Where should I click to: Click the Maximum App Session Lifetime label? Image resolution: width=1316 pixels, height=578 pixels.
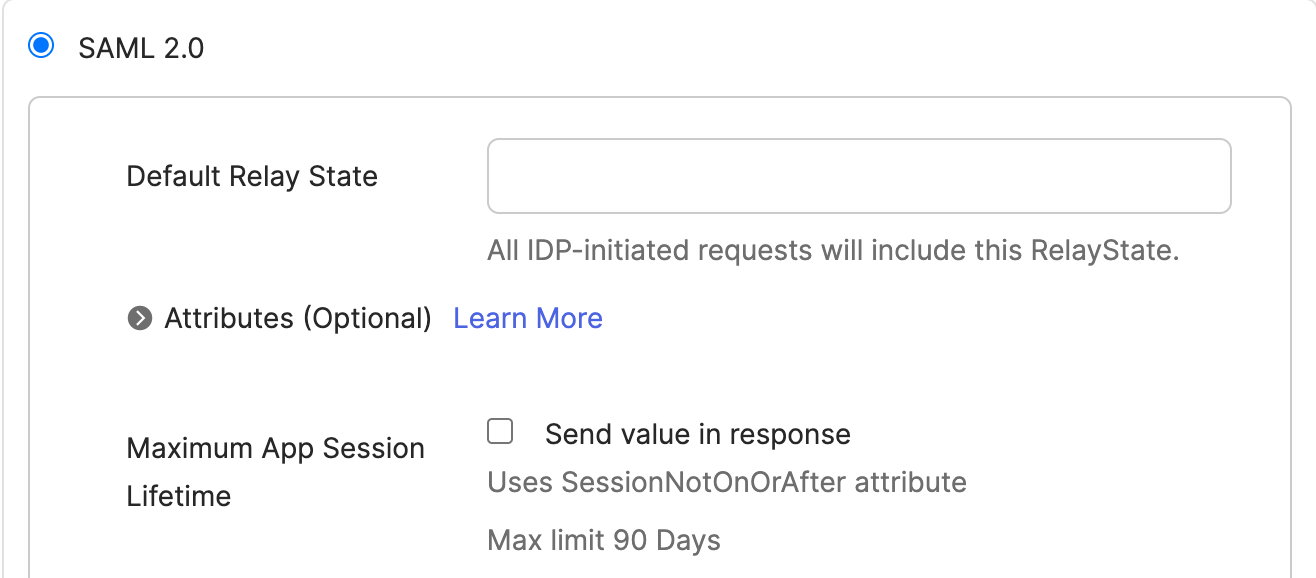(275, 472)
